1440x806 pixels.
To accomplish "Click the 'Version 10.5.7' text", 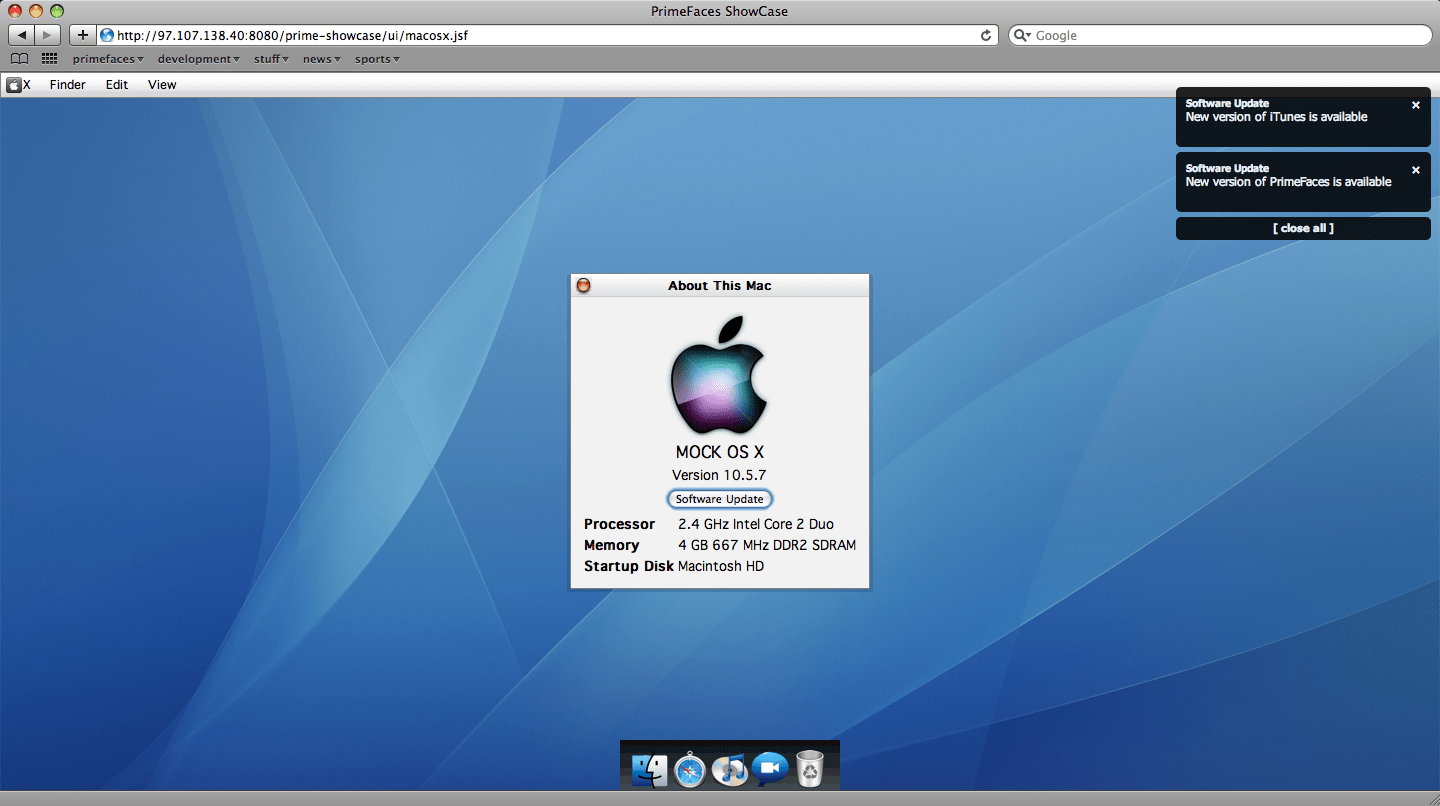I will coord(719,475).
